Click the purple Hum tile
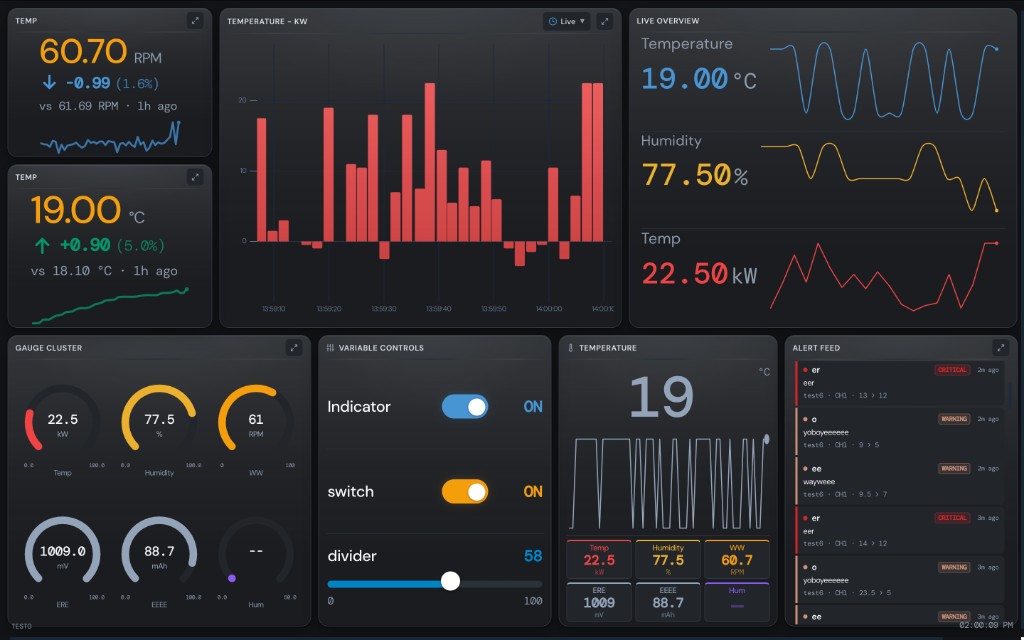 click(737, 601)
